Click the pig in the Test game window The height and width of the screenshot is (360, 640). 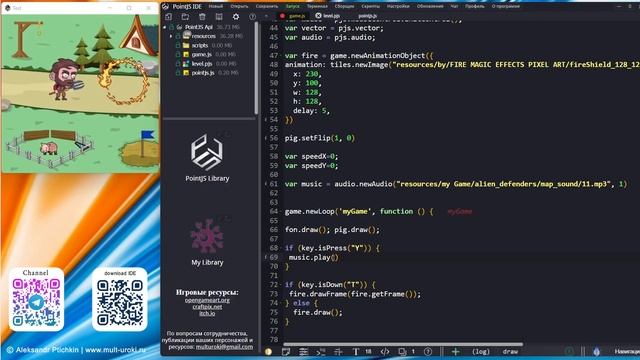click(x=49, y=148)
